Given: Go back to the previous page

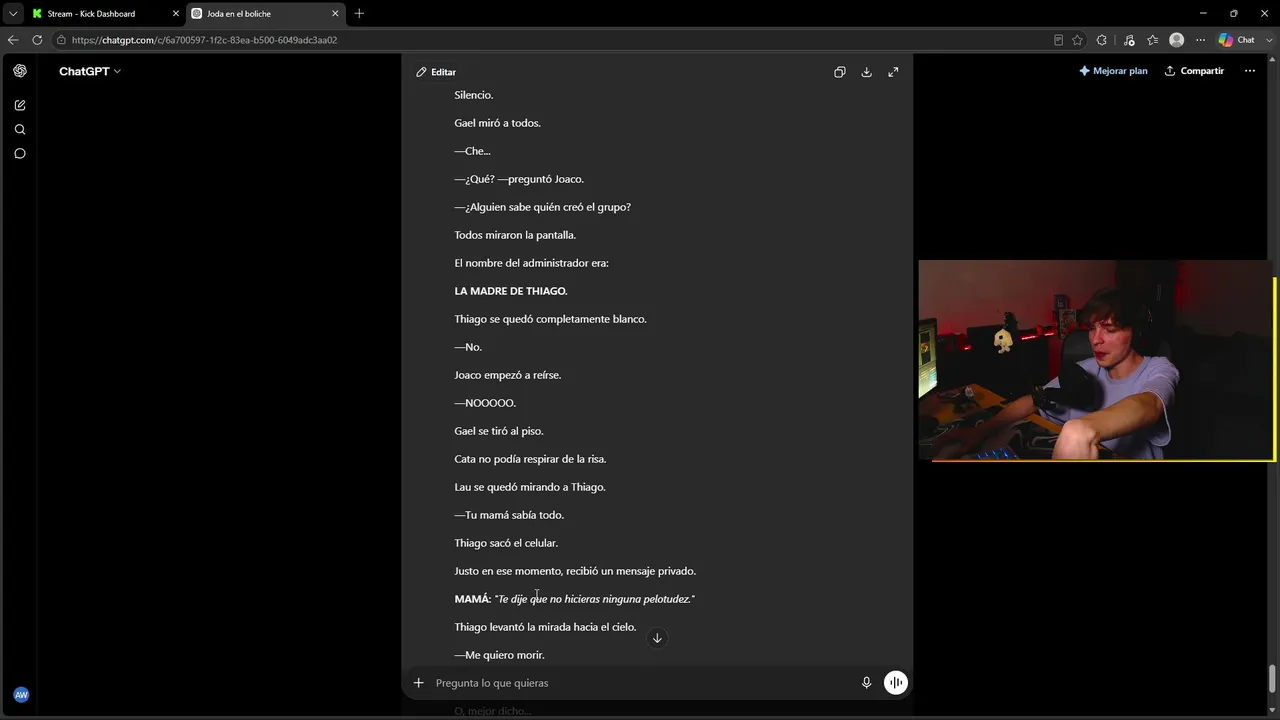Looking at the screenshot, I should click(x=13, y=40).
